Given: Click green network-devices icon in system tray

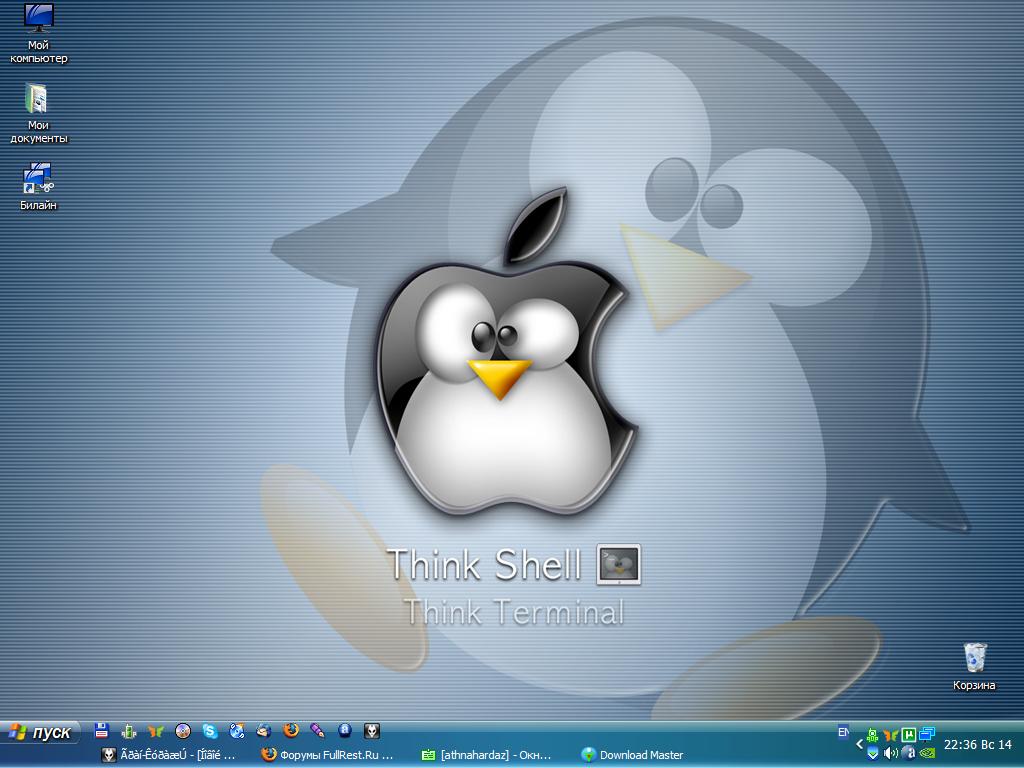Looking at the screenshot, I should click(x=872, y=735).
